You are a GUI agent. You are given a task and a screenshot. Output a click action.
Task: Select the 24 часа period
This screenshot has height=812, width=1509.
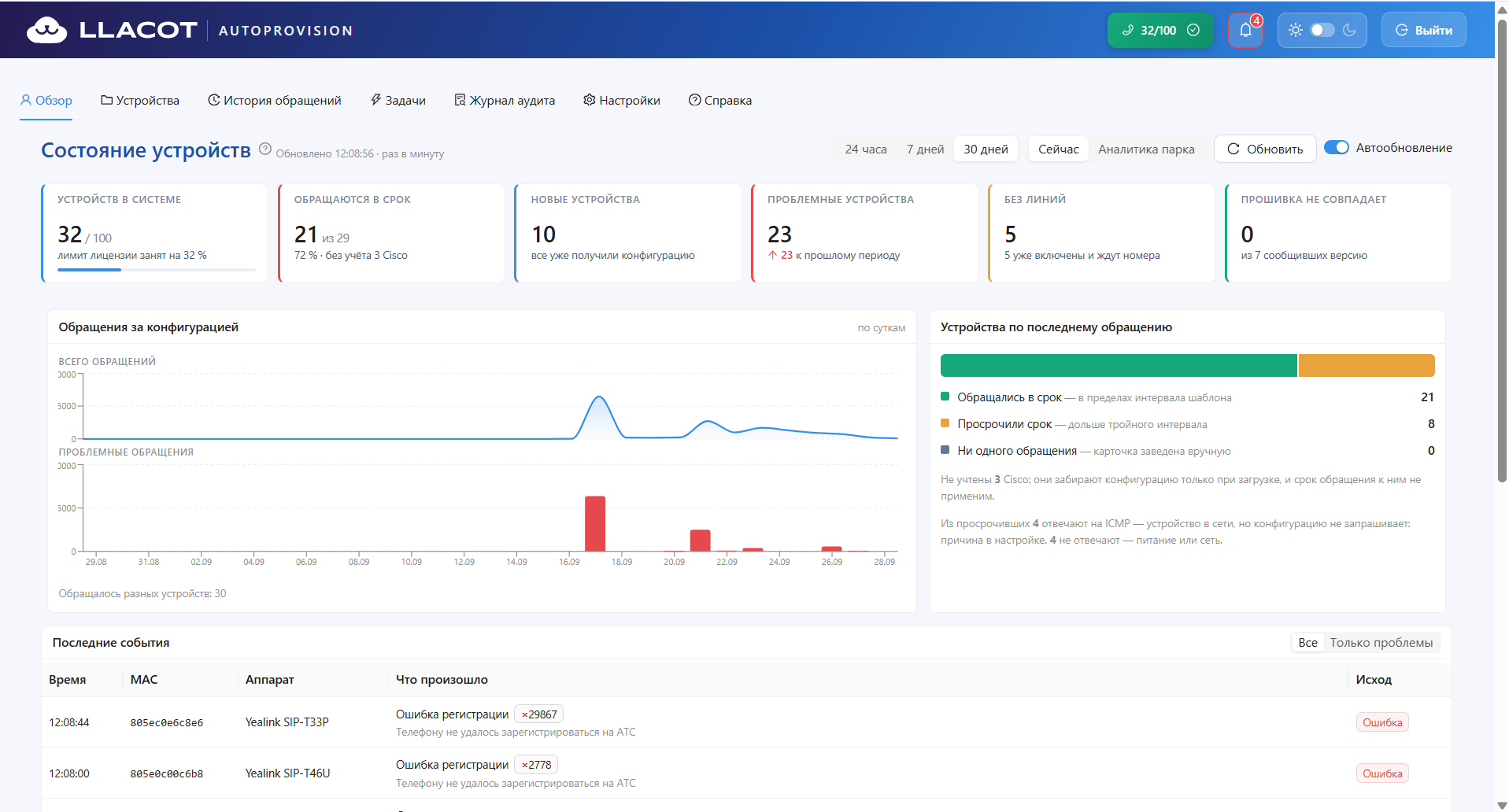click(866, 149)
